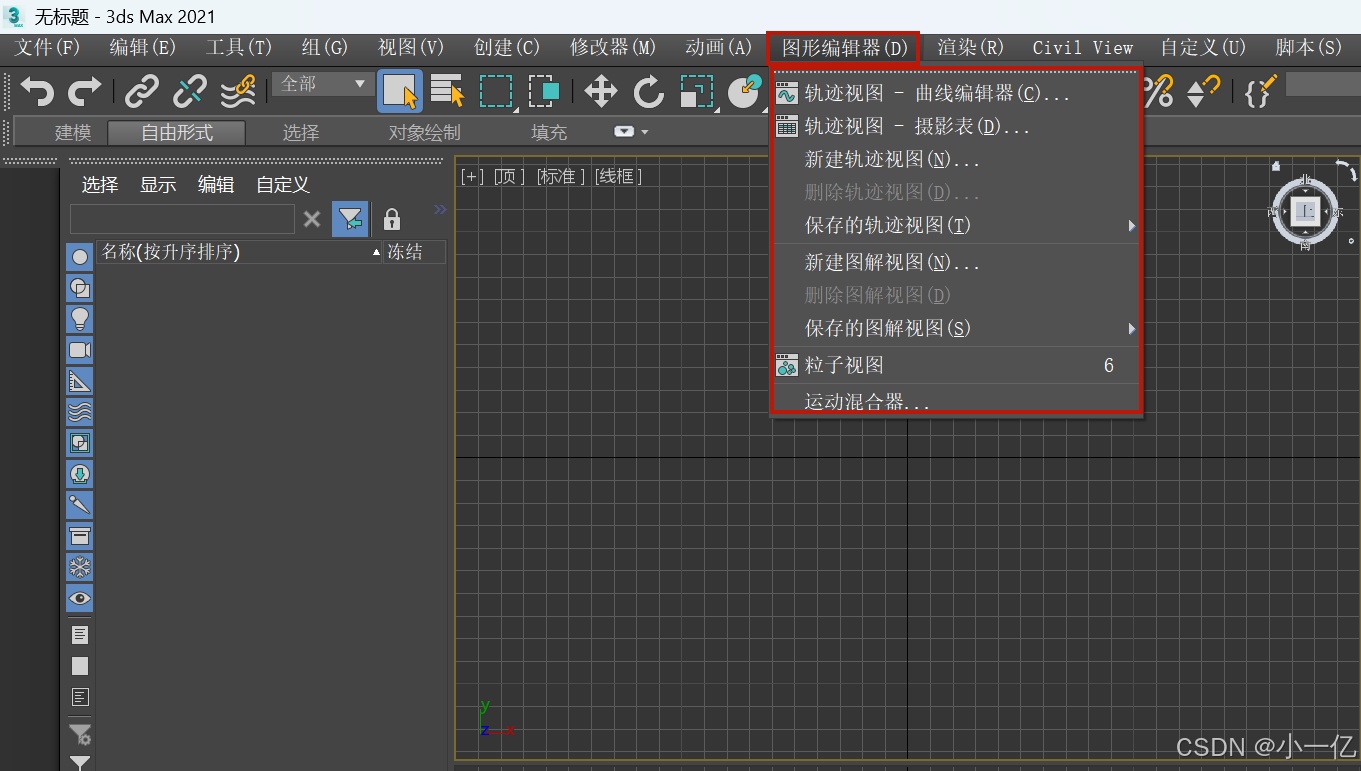Open scene explorer 自定义 menu

tap(283, 185)
